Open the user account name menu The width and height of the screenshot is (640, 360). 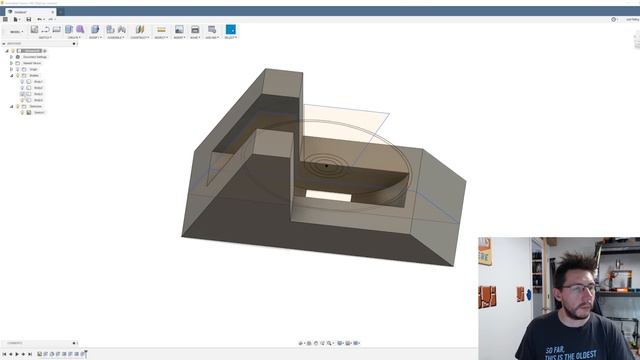coord(632,19)
